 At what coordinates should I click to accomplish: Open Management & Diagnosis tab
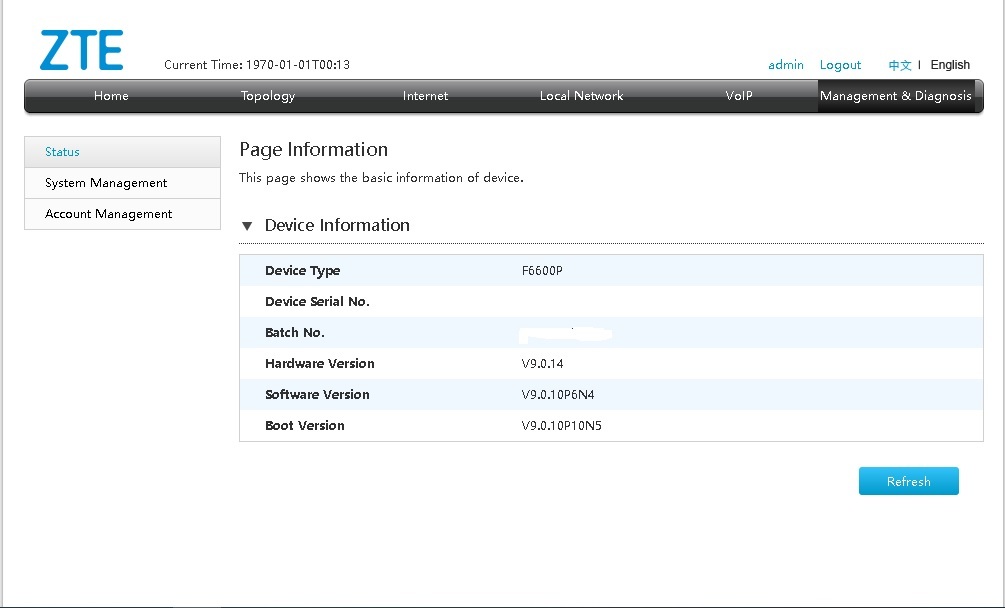click(895, 96)
